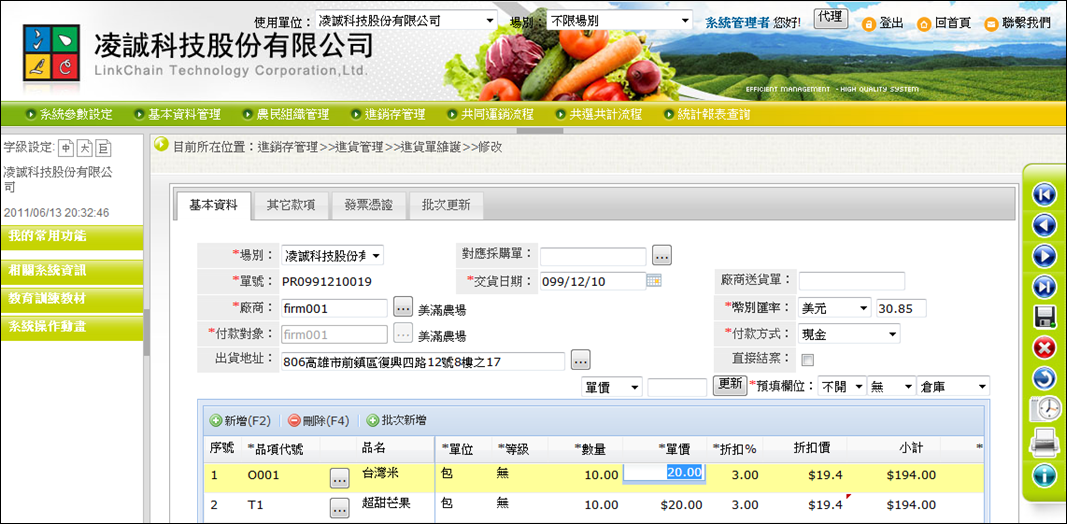Switch to 發票憑證 tab
Viewport: 1067px width, 524px height.
point(369,205)
